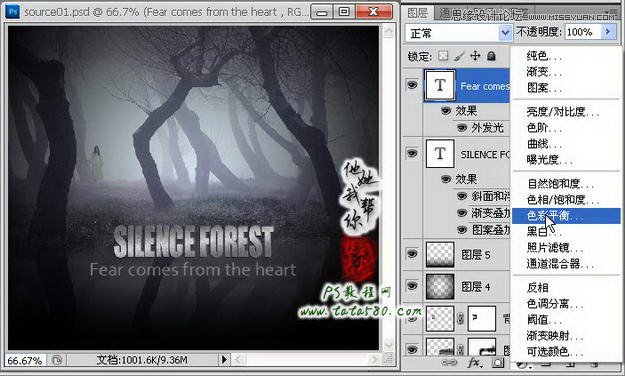
Task: Click the first layer mask thumbnail below 图层 4
Action: point(482,318)
